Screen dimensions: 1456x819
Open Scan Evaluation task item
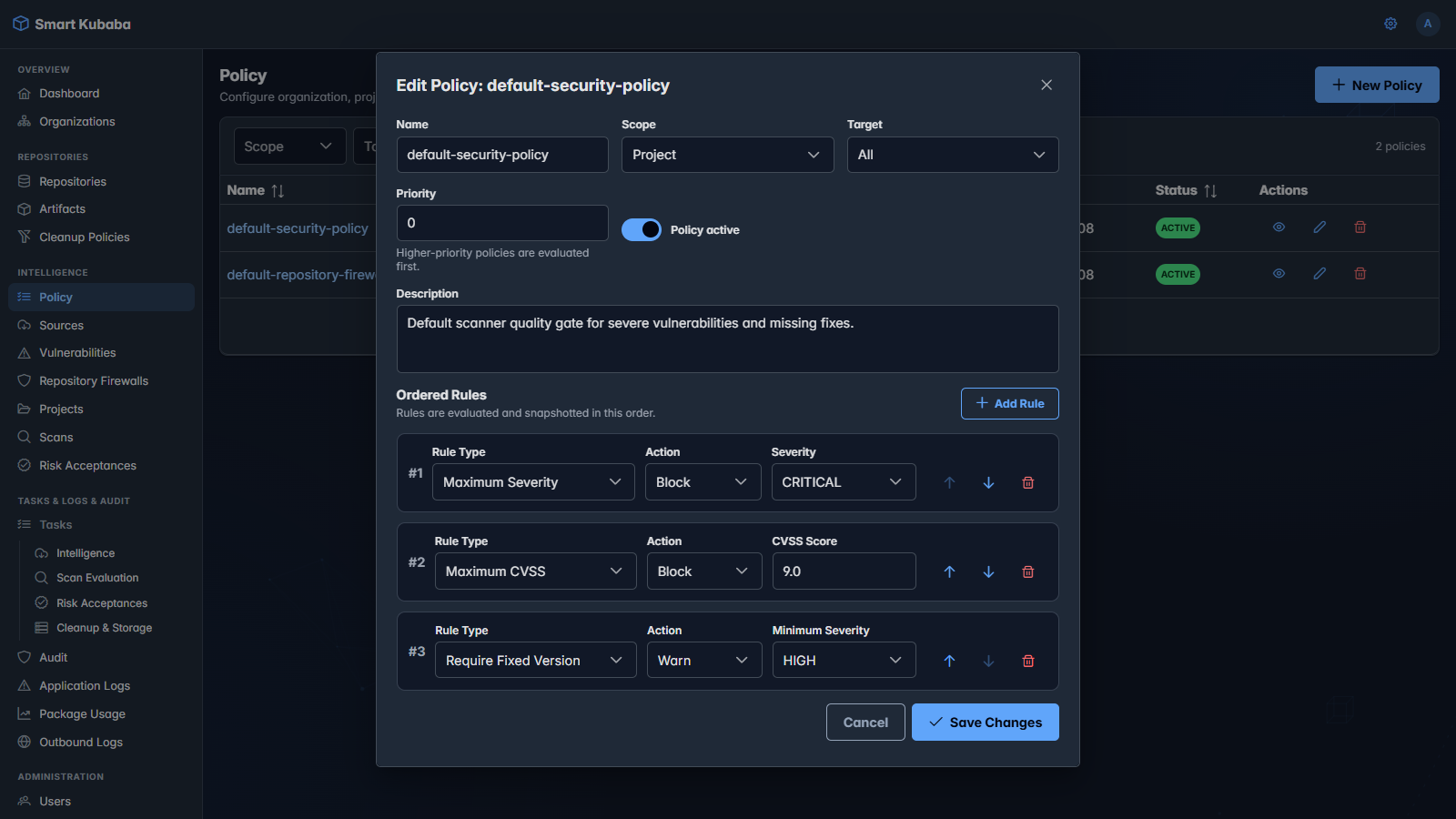tap(109, 578)
